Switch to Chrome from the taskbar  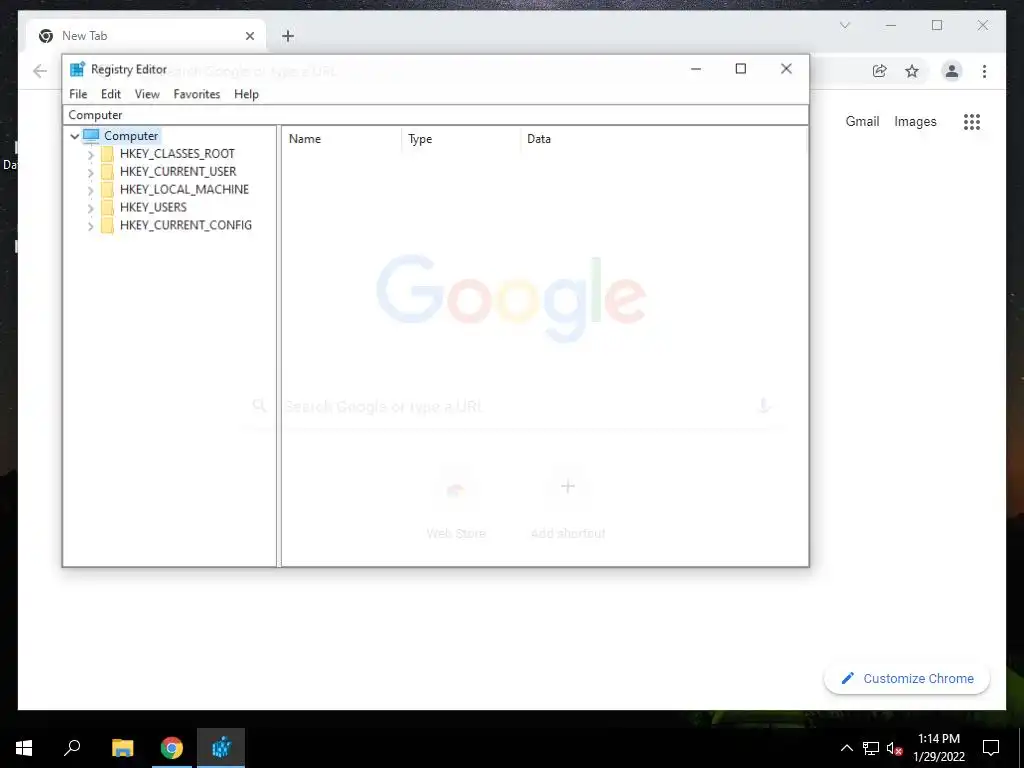(172, 748)
